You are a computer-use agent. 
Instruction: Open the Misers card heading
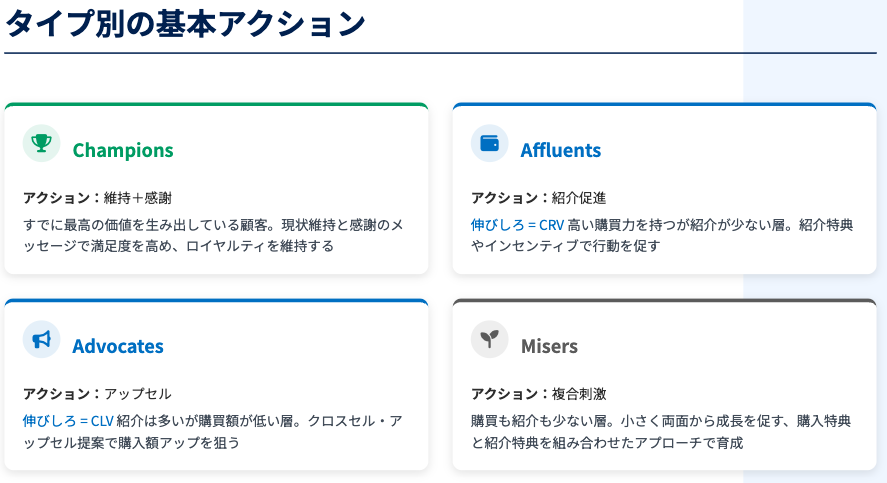tap(549, 347)
